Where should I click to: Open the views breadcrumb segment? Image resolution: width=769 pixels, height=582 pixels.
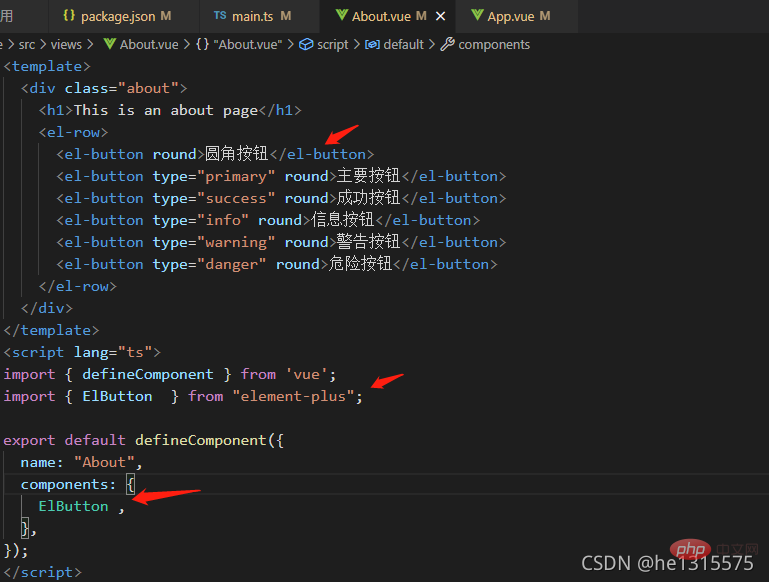point(66,45)
